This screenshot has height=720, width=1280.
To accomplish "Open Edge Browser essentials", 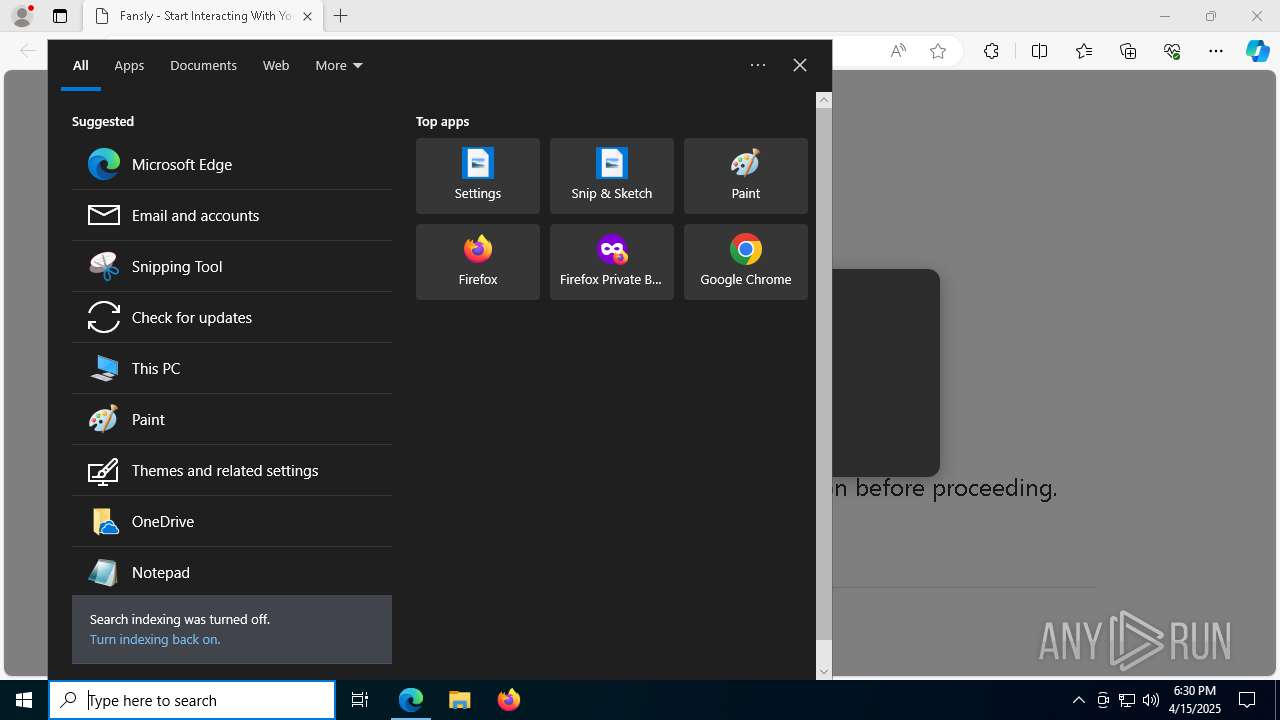I will point(1172,51).
